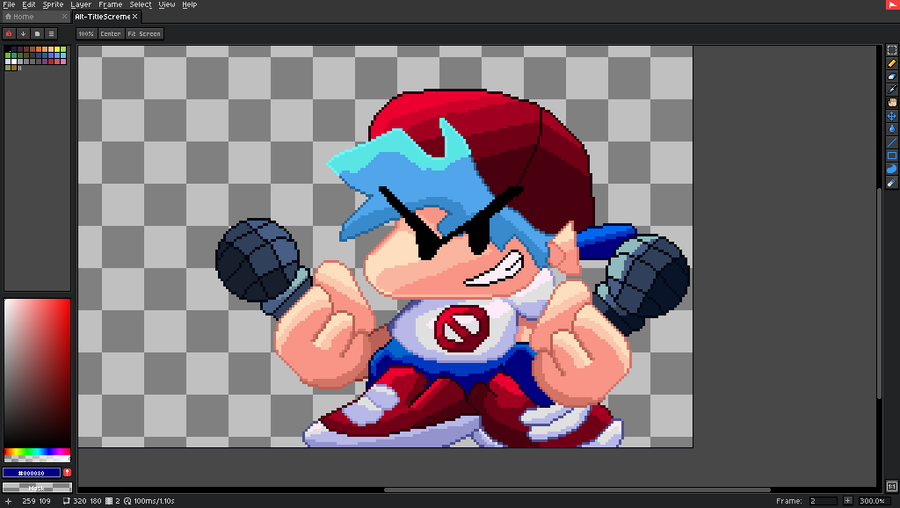Click the red color warning icon
Viewport: 900px width, 508px height.
(x=67, y=472)
